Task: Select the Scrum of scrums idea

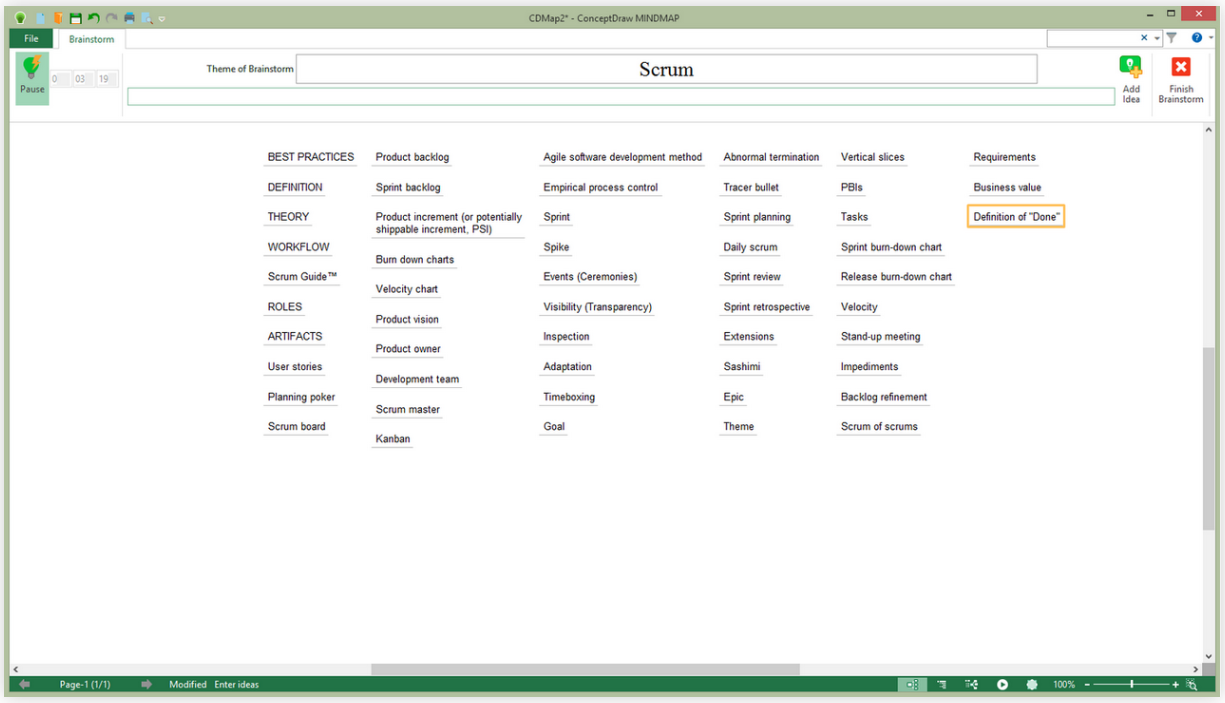Action: click(879, 427)
